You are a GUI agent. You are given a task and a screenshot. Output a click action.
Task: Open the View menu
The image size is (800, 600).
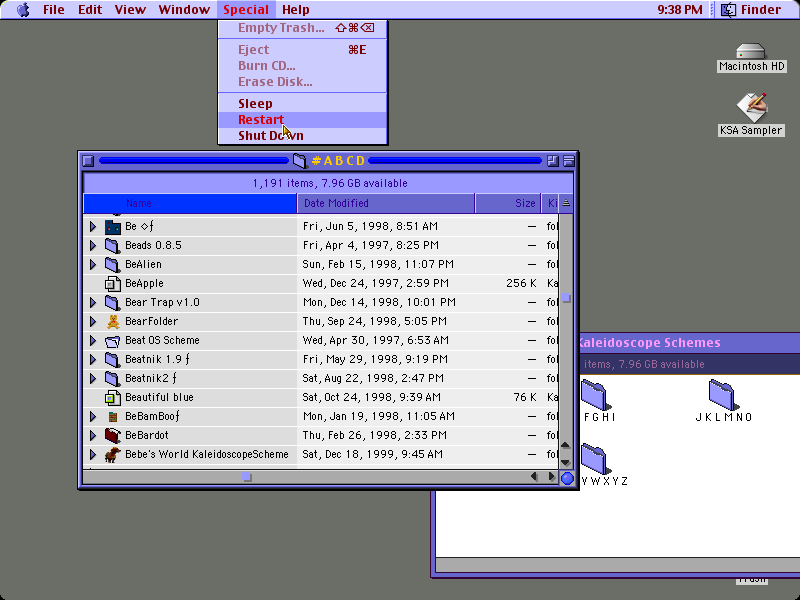tap(130, 10)
